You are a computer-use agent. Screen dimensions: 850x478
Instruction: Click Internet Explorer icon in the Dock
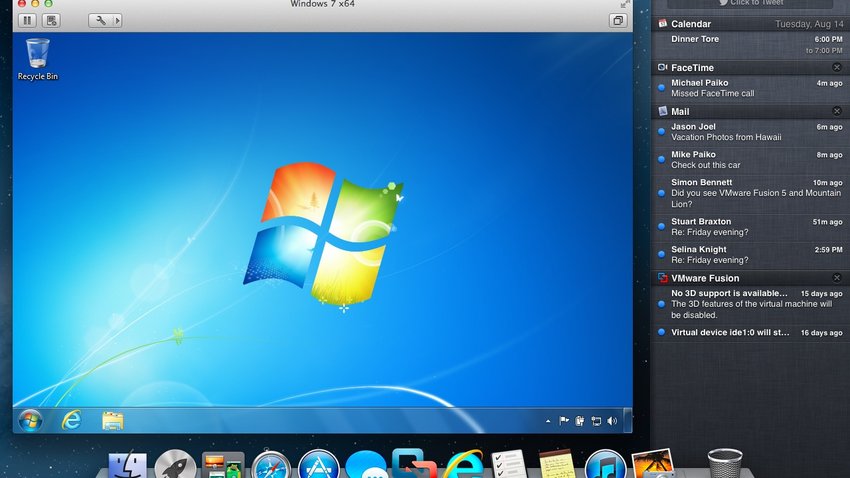(x=463, y=464)
